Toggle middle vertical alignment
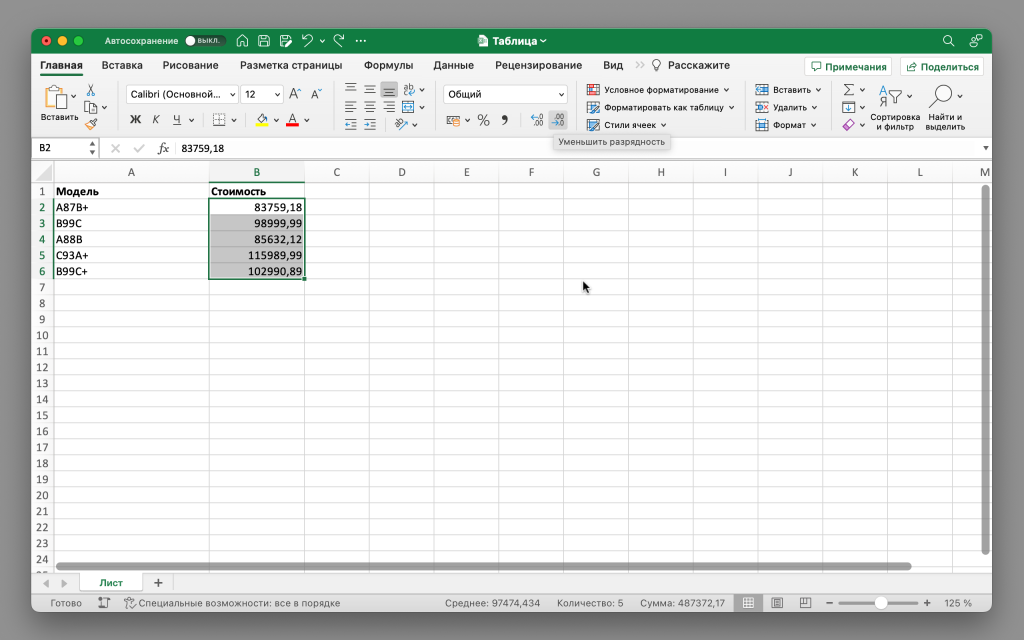The height and width of the screenshot is (640, 1024). click(370, 89)
